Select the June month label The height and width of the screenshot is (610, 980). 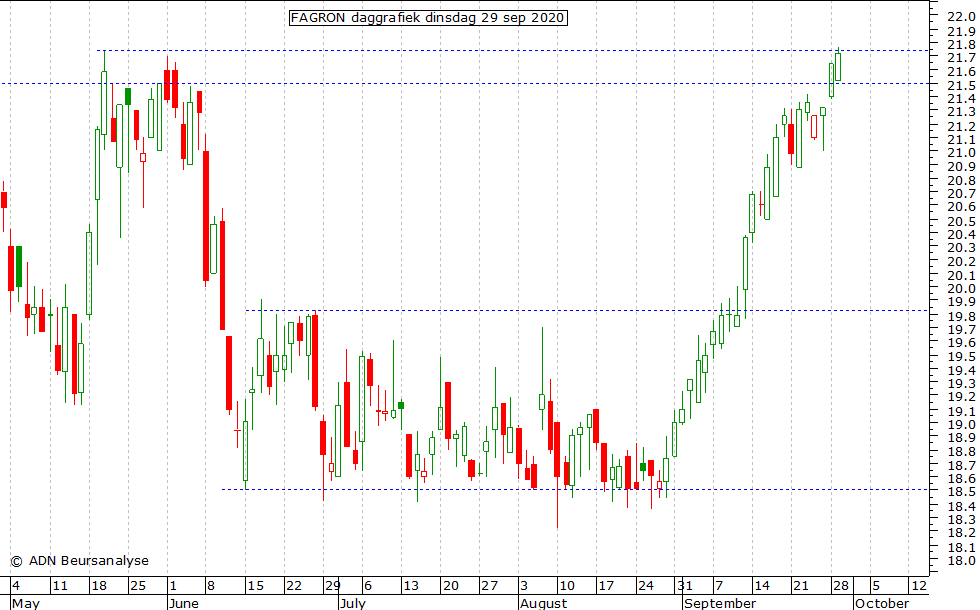click(x=184, y=603)
